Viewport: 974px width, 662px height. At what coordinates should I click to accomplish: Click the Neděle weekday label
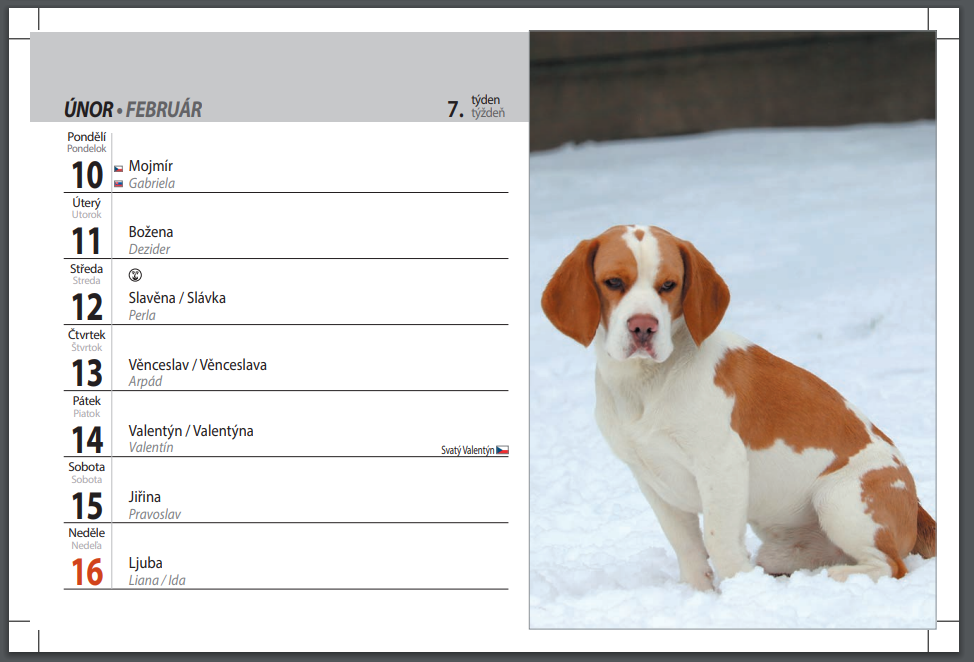point(87,533)
